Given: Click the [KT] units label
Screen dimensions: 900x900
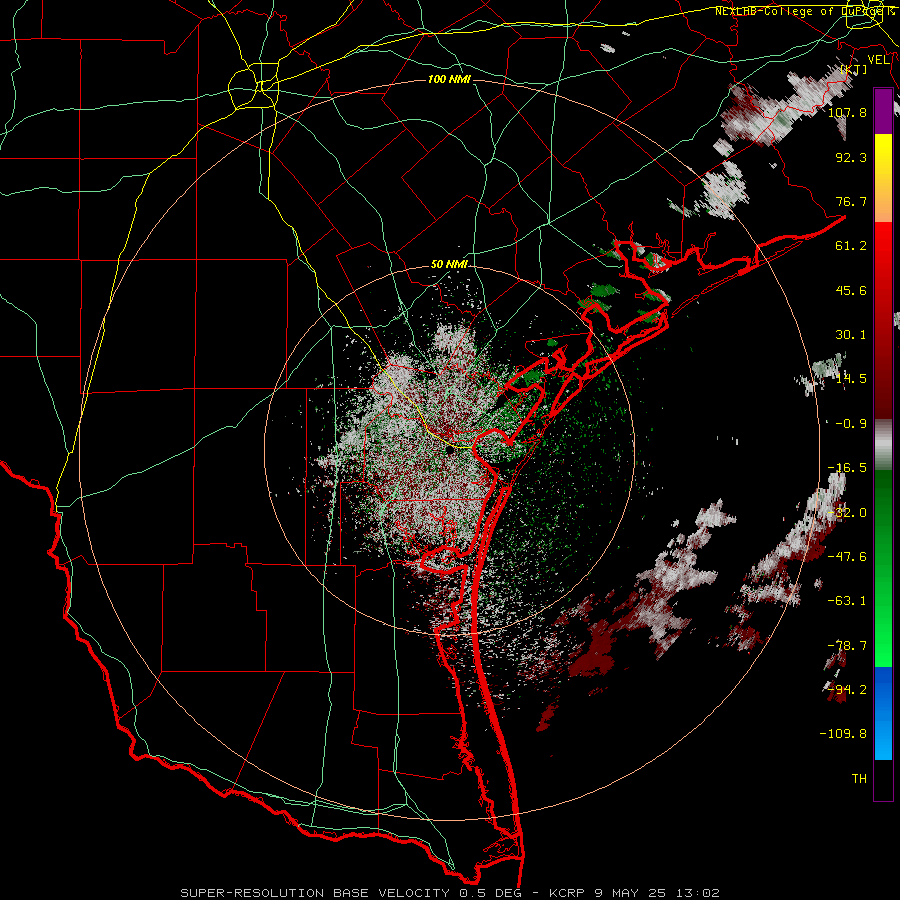Looking at the screenshot, I should [x=854, y=69].
